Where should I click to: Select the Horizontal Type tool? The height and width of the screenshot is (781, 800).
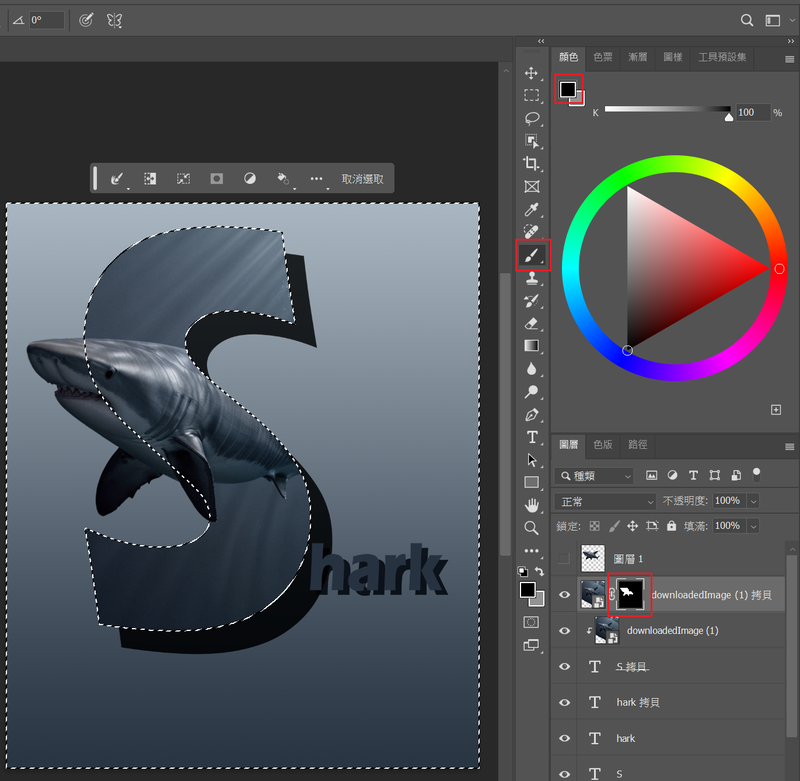[532, 437]
